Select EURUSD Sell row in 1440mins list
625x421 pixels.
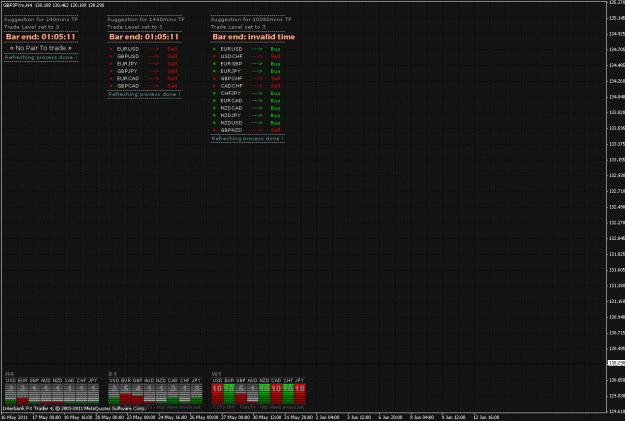(143, 49)
